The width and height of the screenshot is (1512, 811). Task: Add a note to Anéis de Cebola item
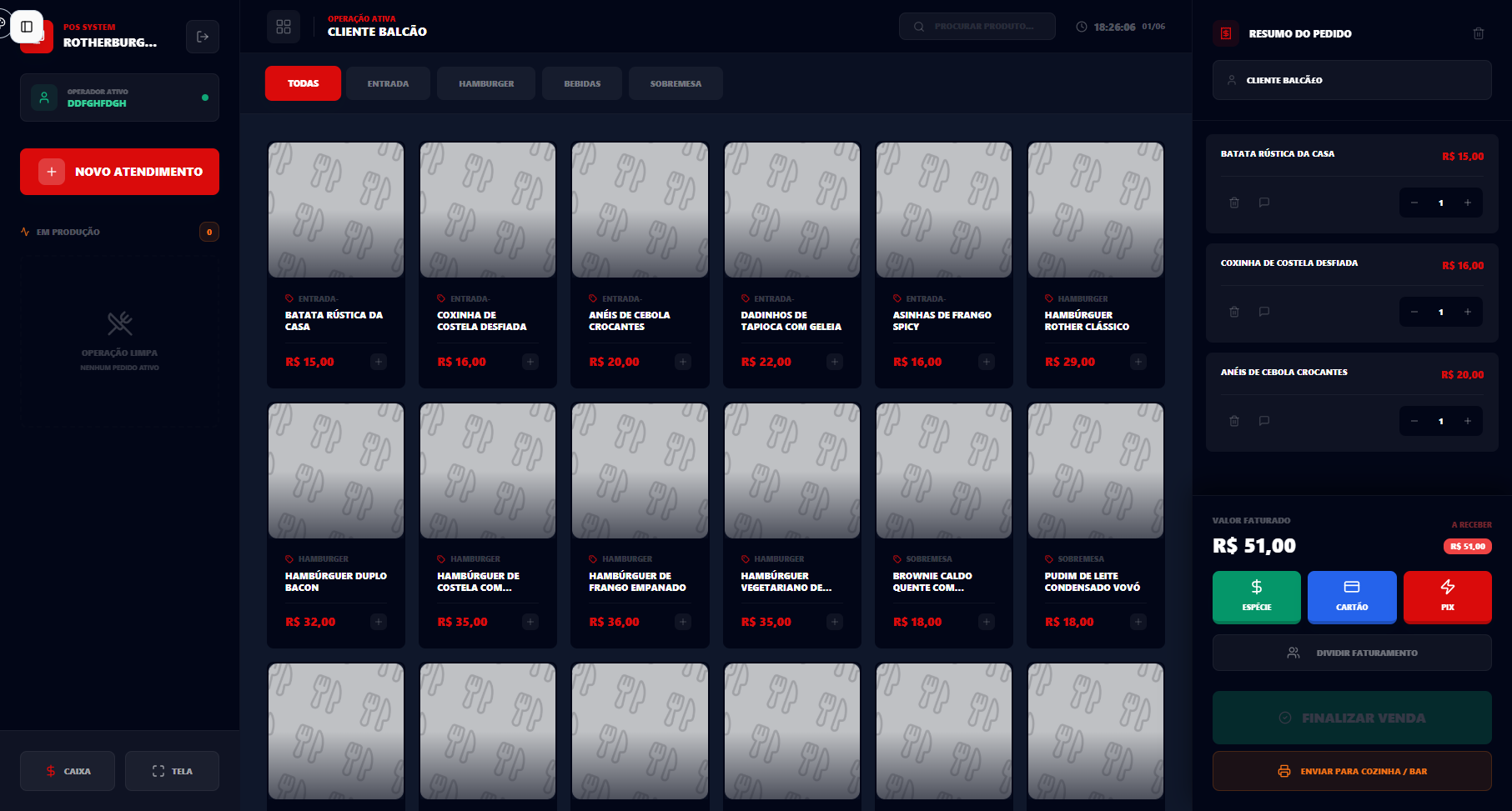click(x=1264, y=421)
